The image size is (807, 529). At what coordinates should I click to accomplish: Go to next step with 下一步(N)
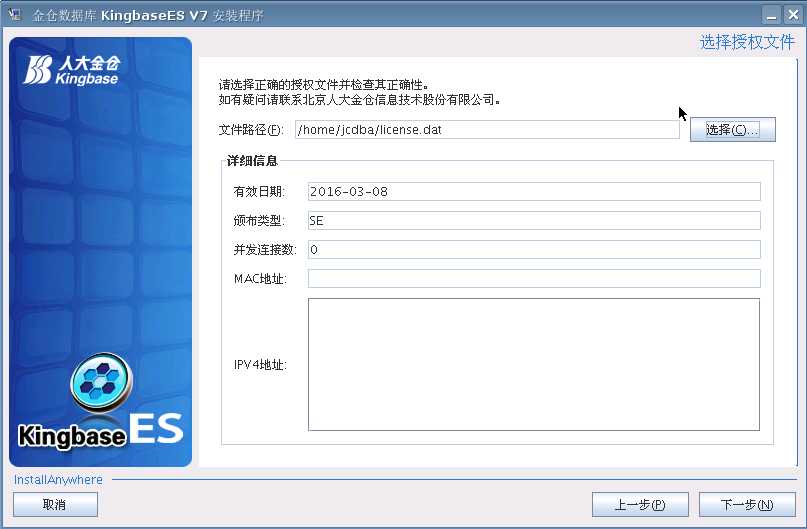[x=747, y=505]
